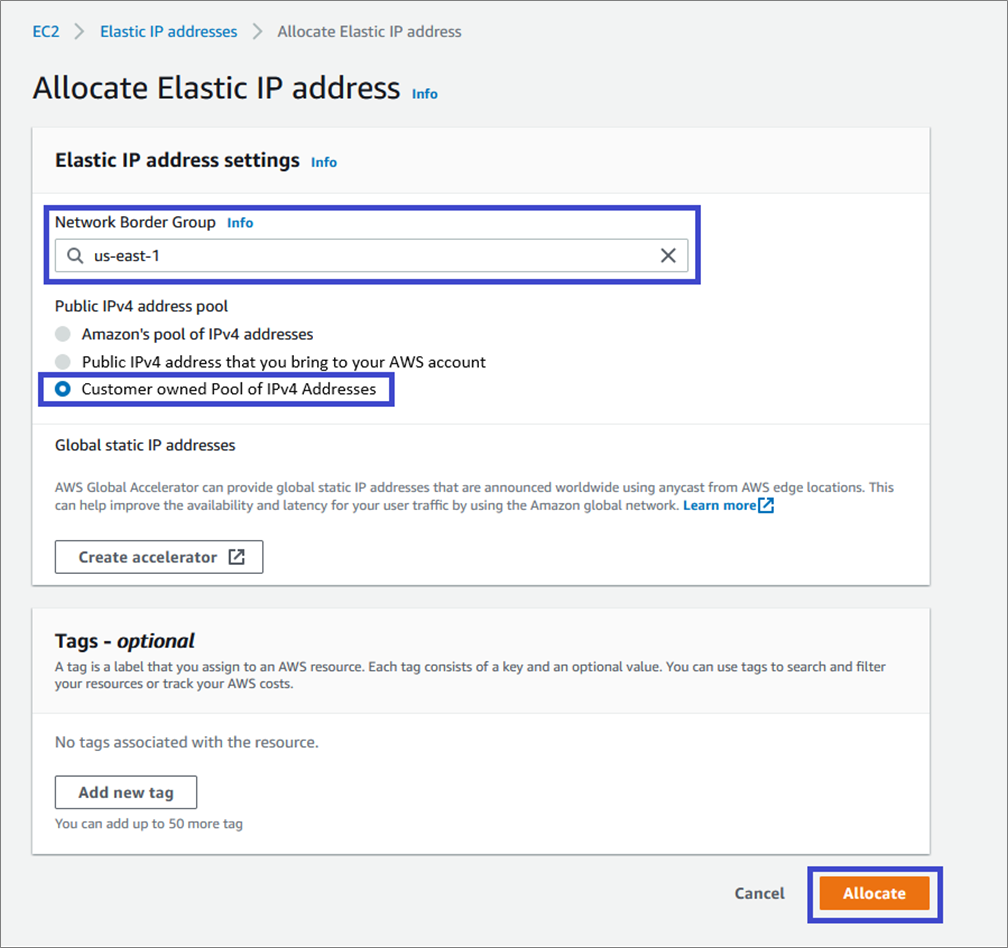This screenshot has height=948, width=1008.
Task: Select Customer owned Pool of IPv4 Addresses
Action: click(x=63, y=389)
